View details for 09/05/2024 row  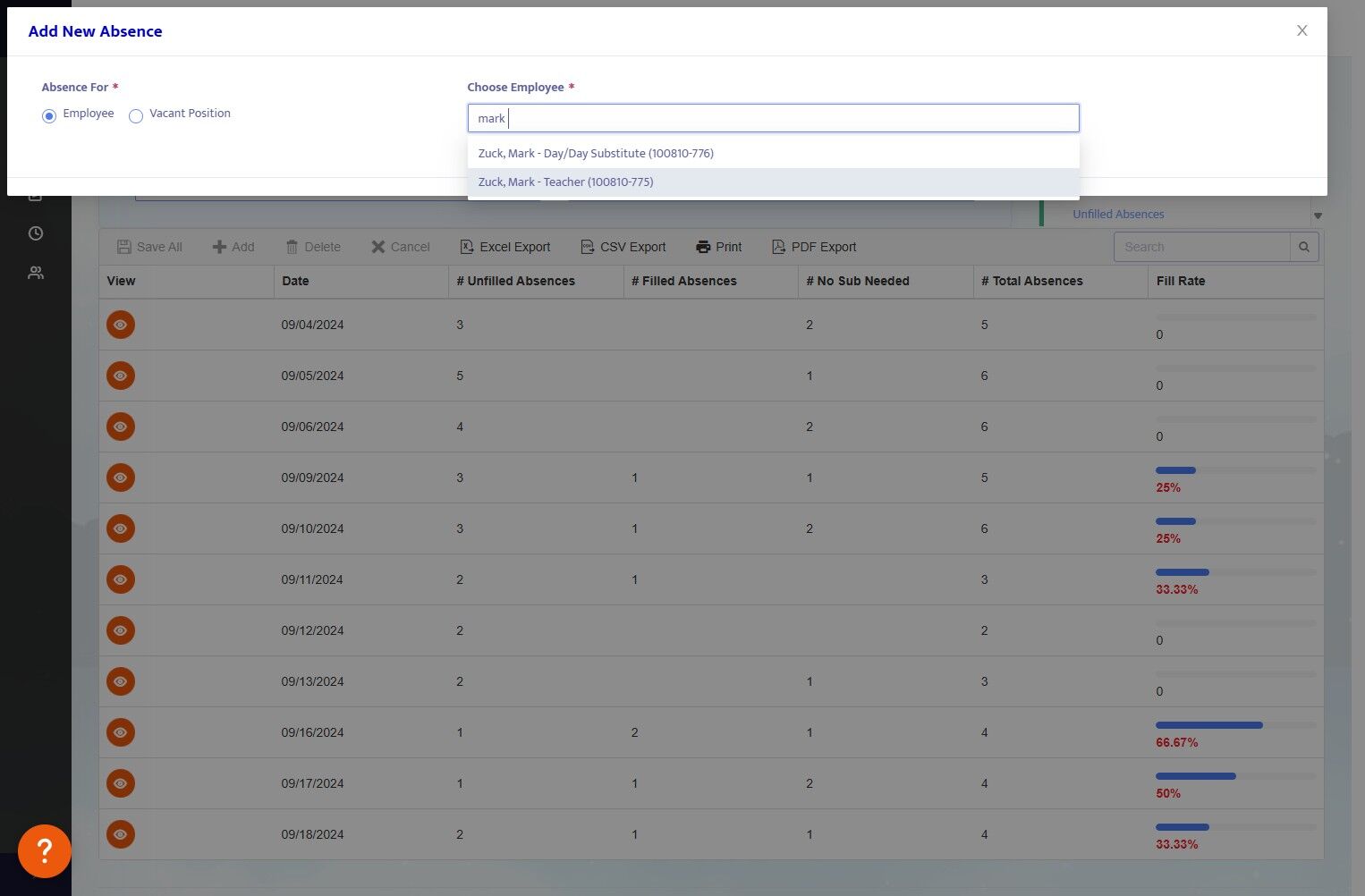pyautogui.click(x=121, y=376)
